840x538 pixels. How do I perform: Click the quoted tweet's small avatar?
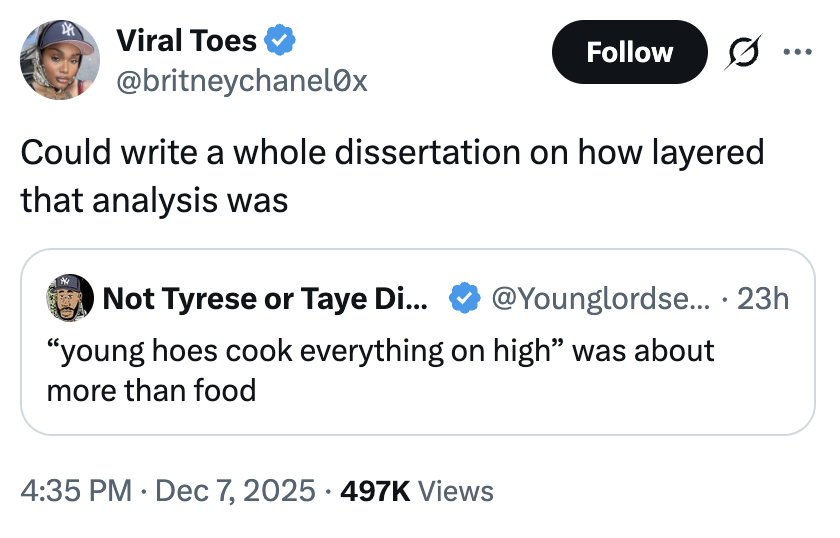point(66,297)
